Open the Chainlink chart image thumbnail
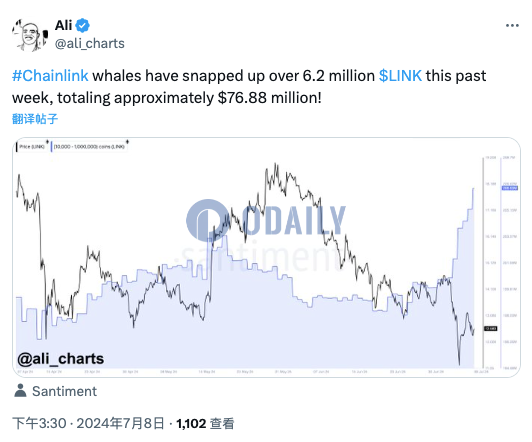532x442 pixels. click(266, 257)
